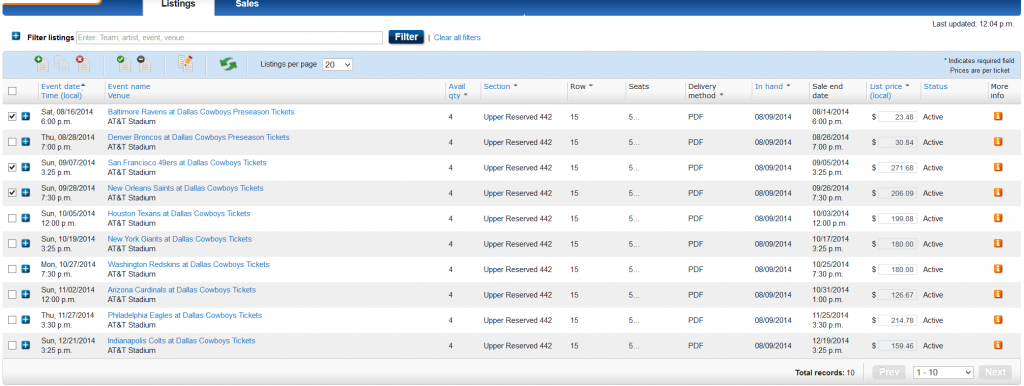Toggle the select-all listings header checkbox

tap(12, 91)
